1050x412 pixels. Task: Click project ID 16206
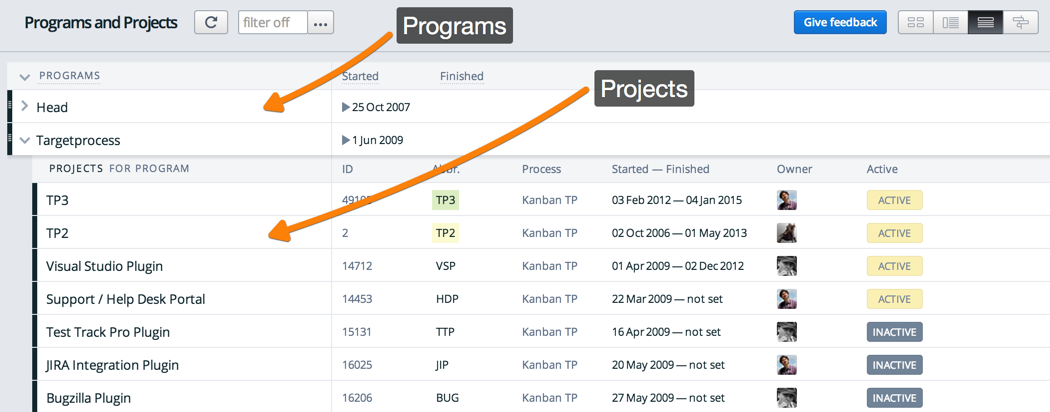(357, 398)
